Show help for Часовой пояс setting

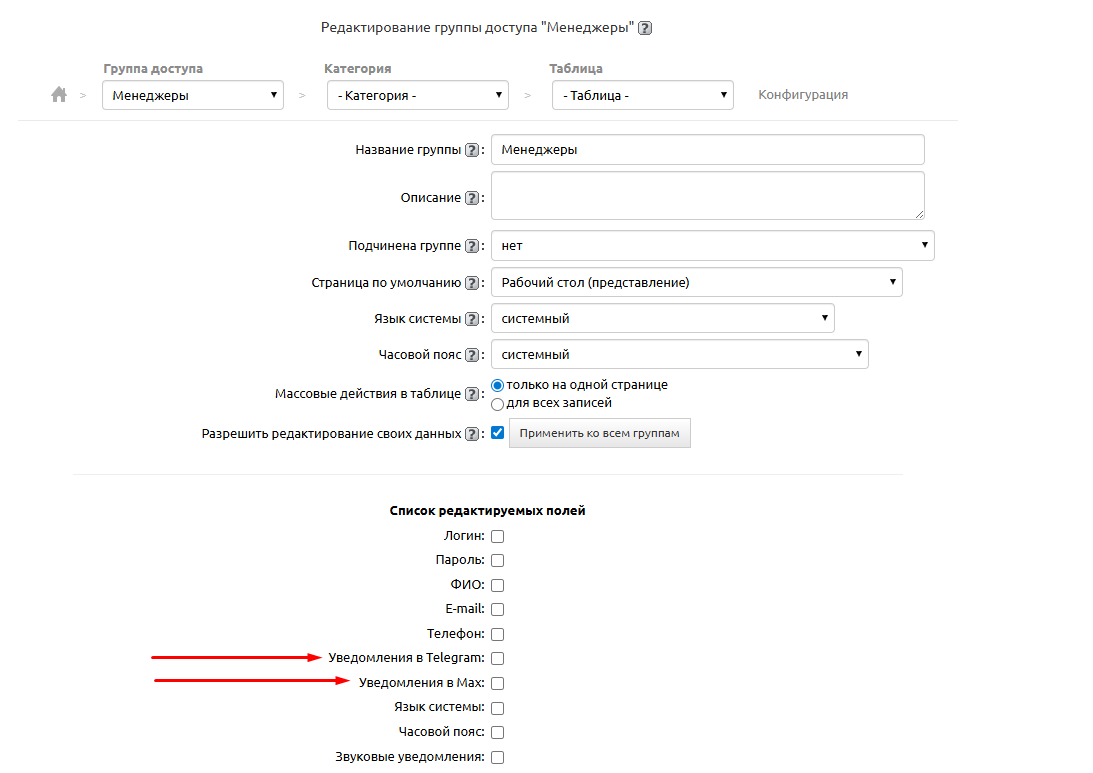coord(472,354)
